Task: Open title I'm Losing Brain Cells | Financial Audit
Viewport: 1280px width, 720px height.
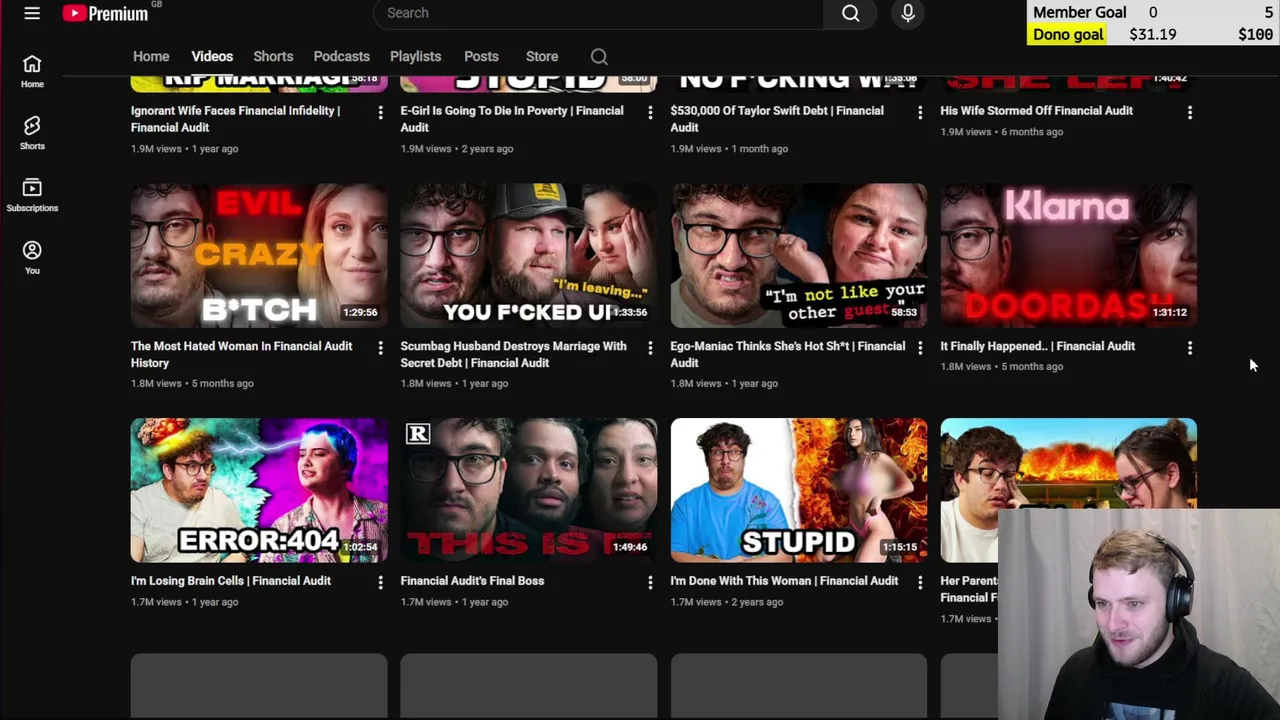Action: [231, 581]
